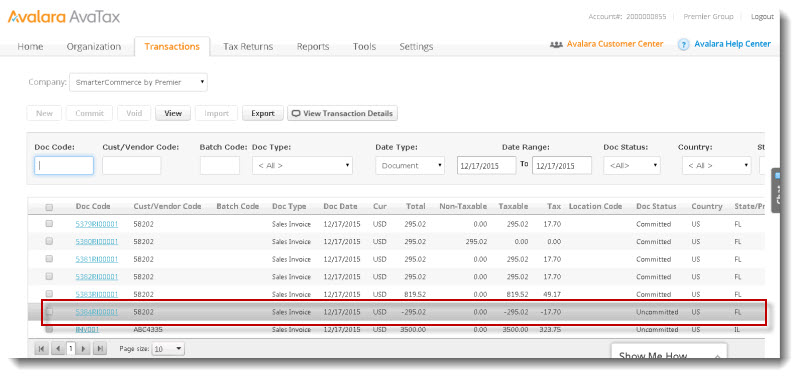This screenshot has width=800, height=378.
Task: Open the Page size dropdown
Action: click(168, 349)
